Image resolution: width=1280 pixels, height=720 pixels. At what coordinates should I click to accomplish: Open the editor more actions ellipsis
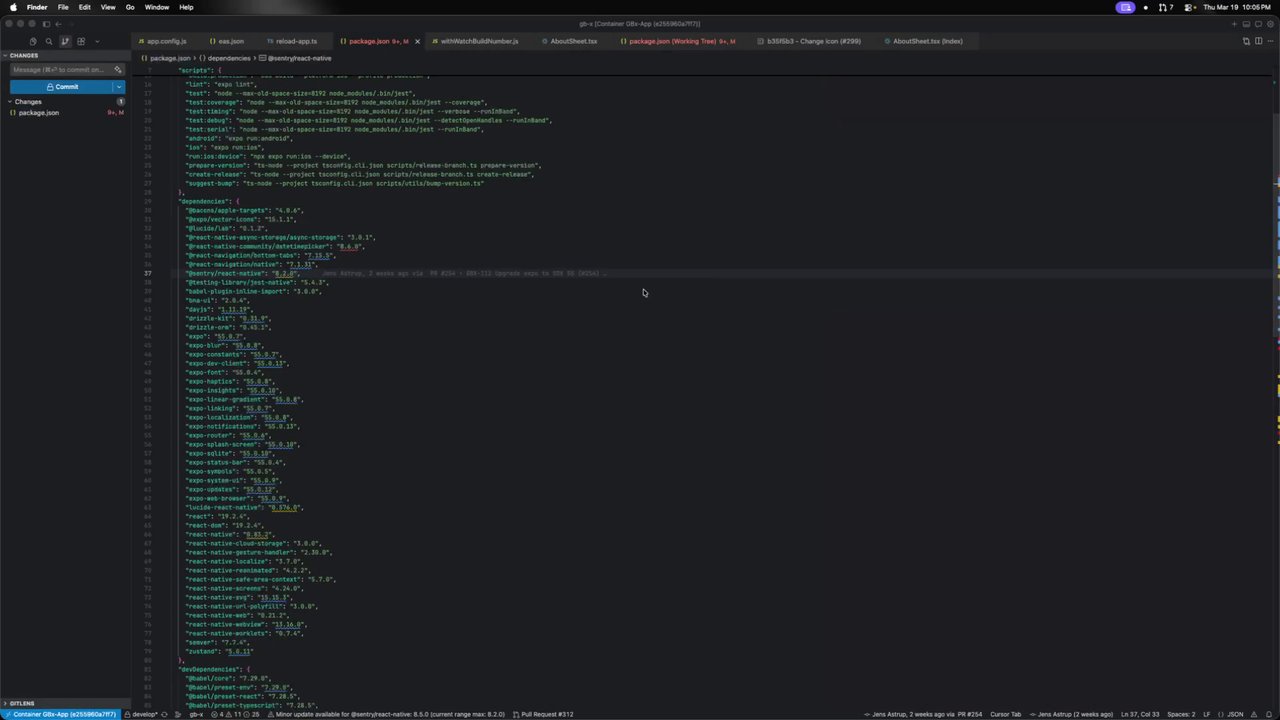point(1271,41)
